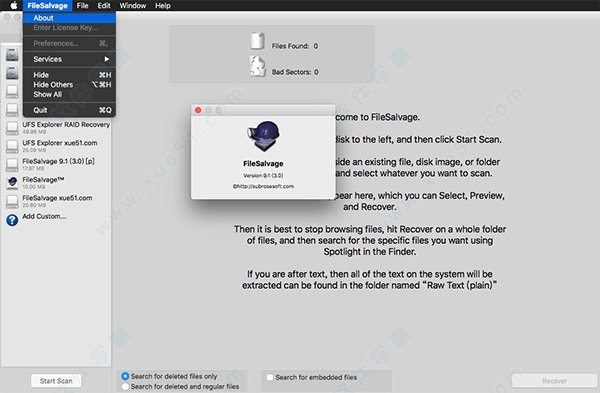Select Search for deleted files only
600x393 pixels.
[125, 376]
